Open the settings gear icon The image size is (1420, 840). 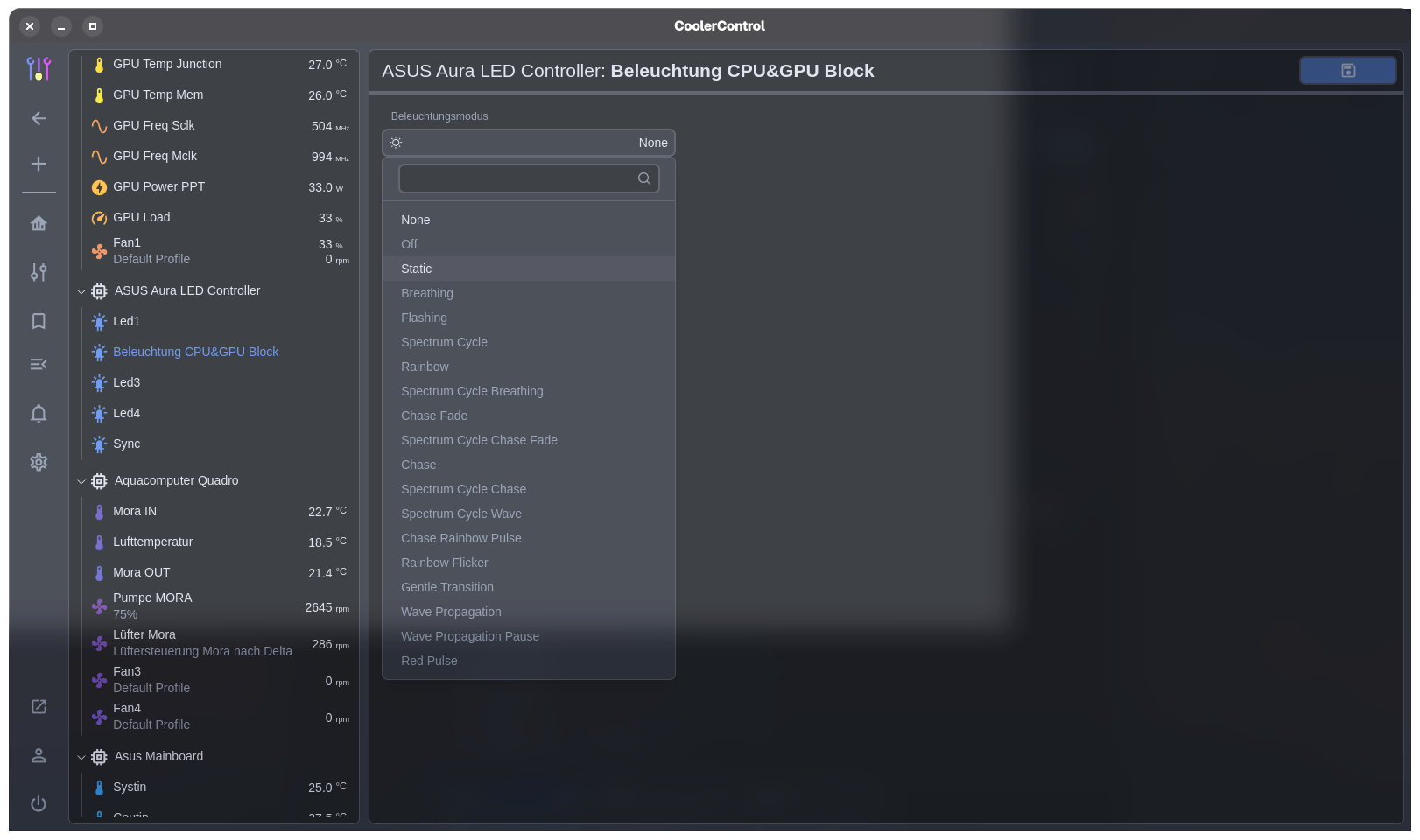point(39,462)
